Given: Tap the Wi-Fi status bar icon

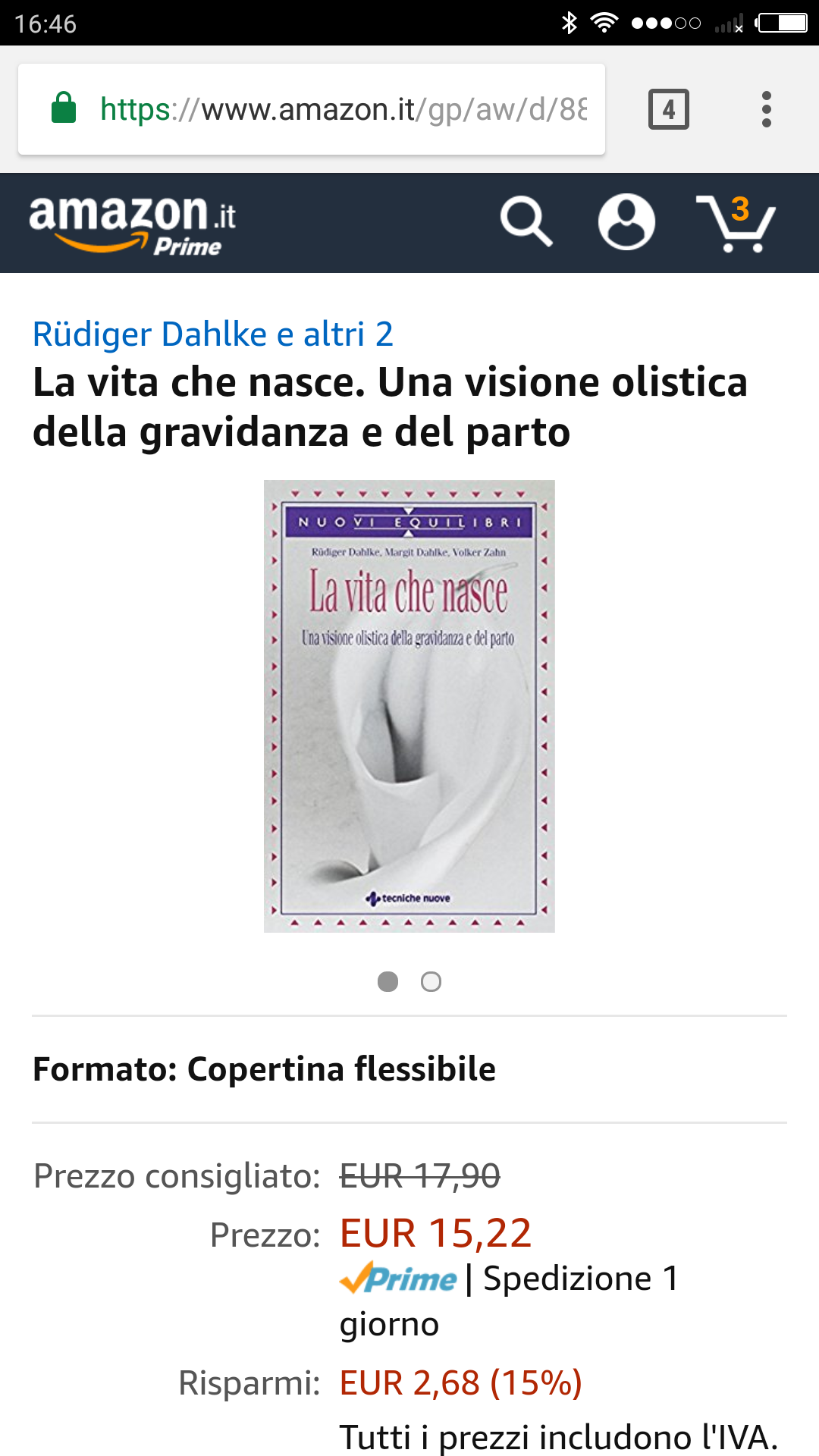Looking at the screenshot, I should (x=604, y=23).
